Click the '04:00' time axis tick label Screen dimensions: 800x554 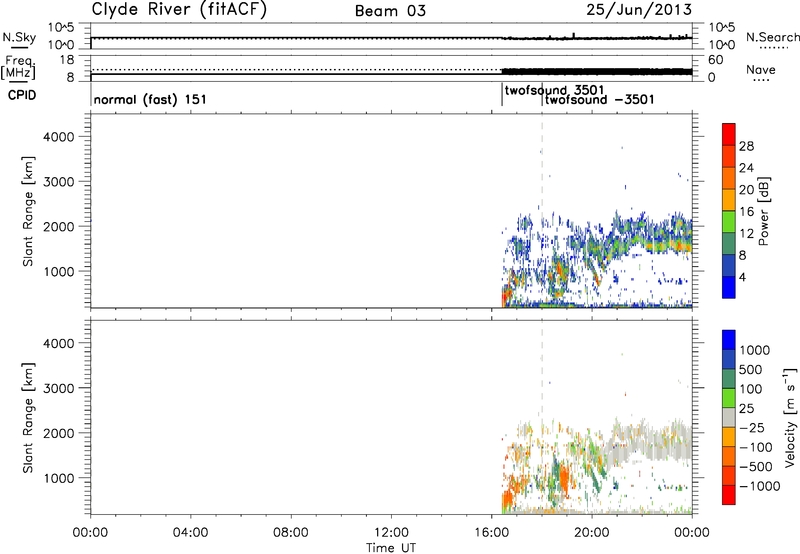[x=191, y=533]
